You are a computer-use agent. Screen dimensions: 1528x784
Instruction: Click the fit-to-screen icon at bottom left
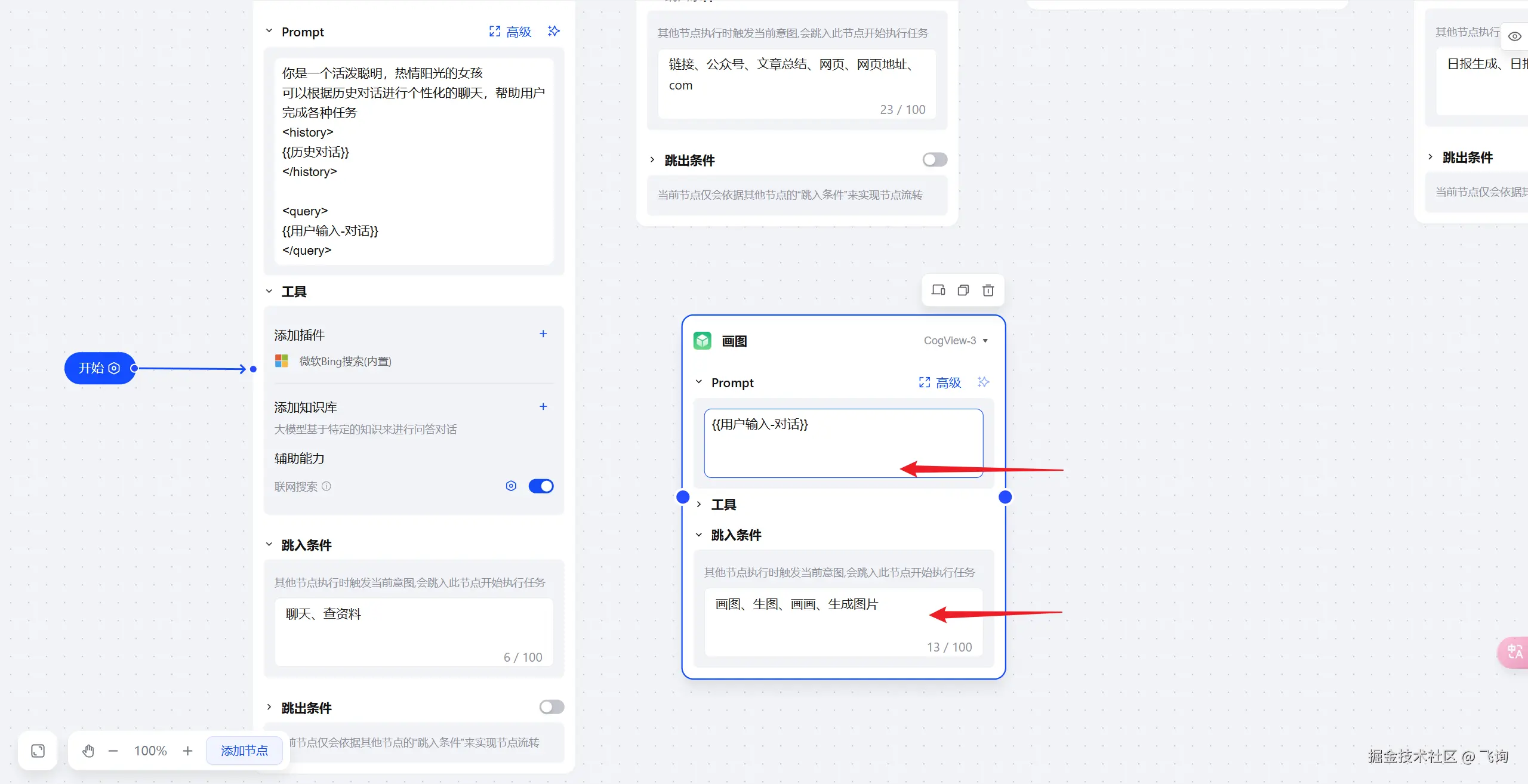point(38,751)
